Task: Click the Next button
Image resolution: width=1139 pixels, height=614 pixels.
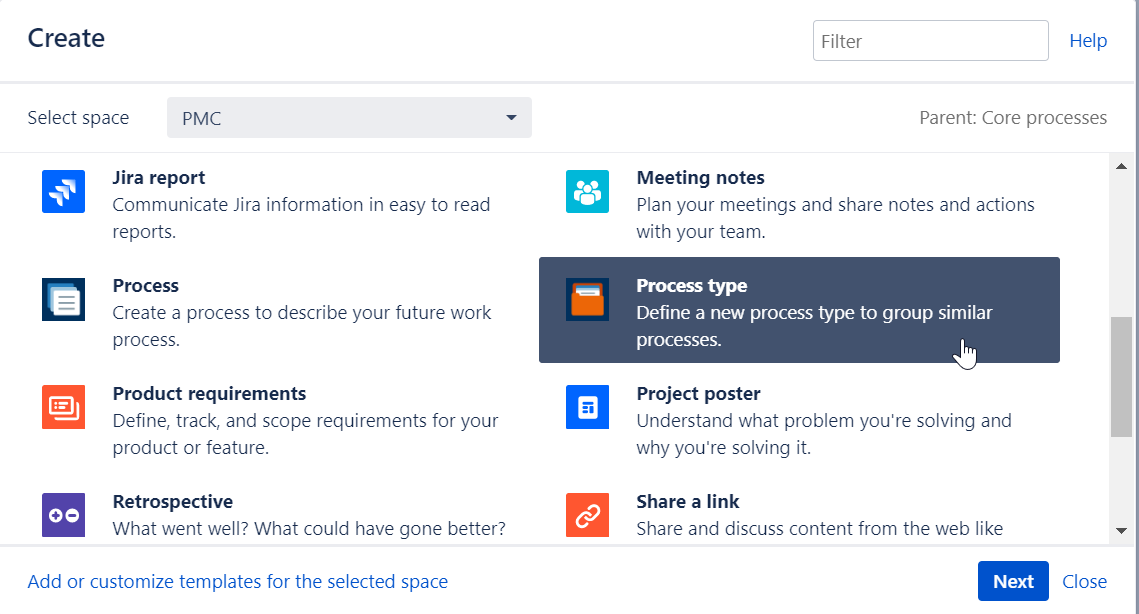Action: click(1013, 581)
